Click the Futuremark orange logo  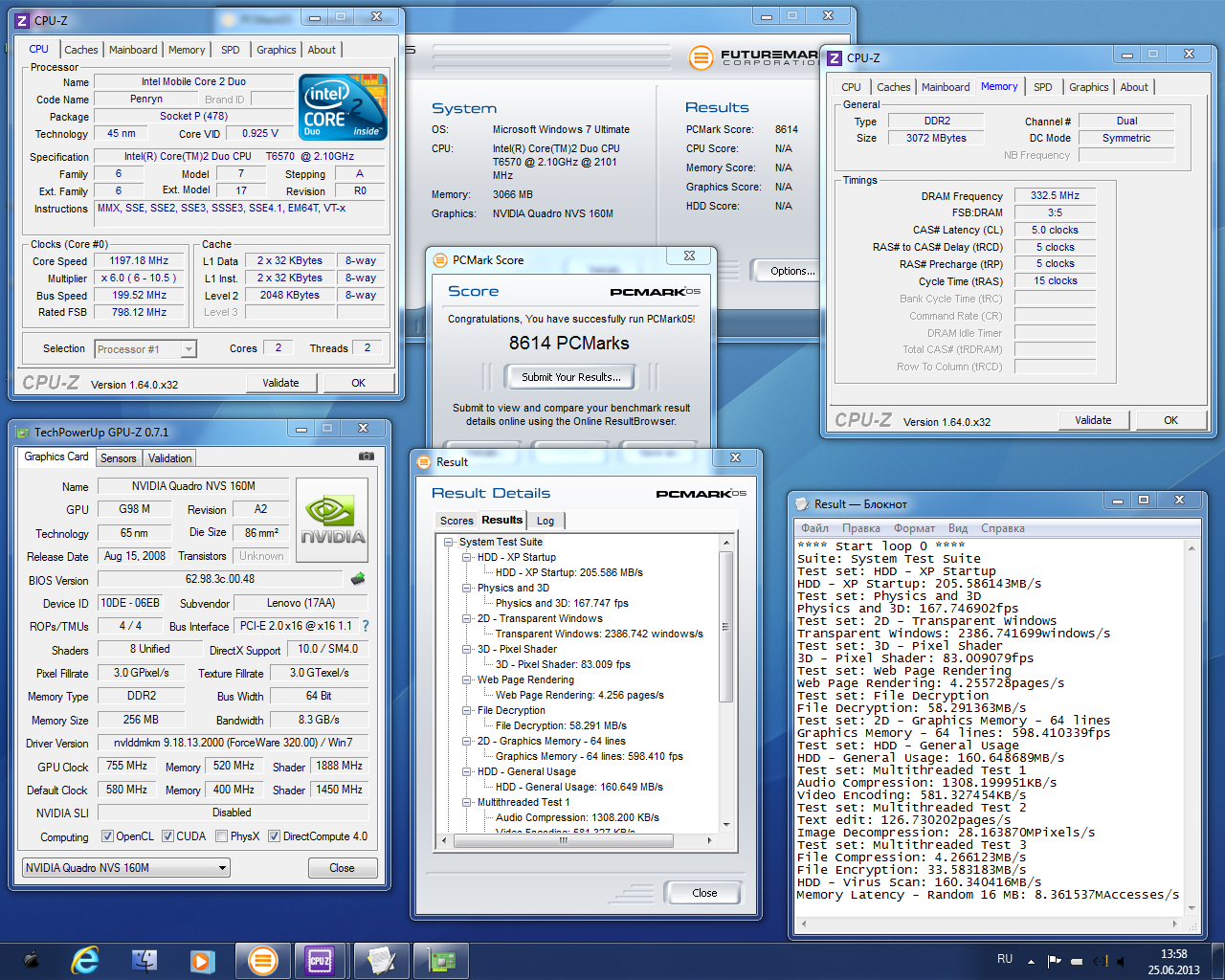pyautogui.click(x=702, y=58)
